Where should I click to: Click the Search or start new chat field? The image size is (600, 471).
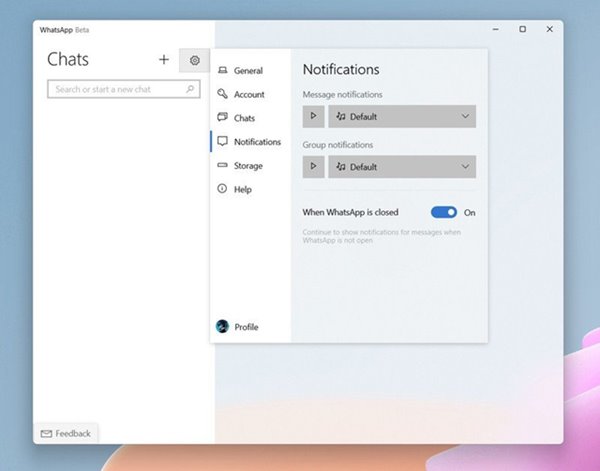(x=115, y=89)
